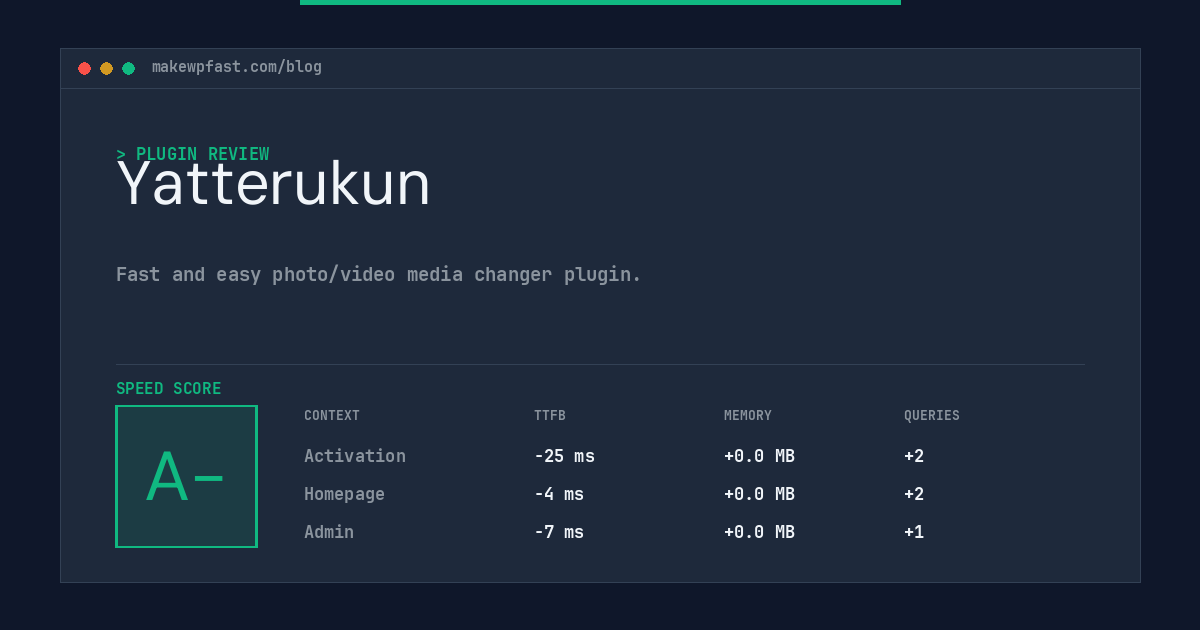Click the Admin row memory value
The width and height of the screenshot is (1200, 630).
tap(759, 532)
